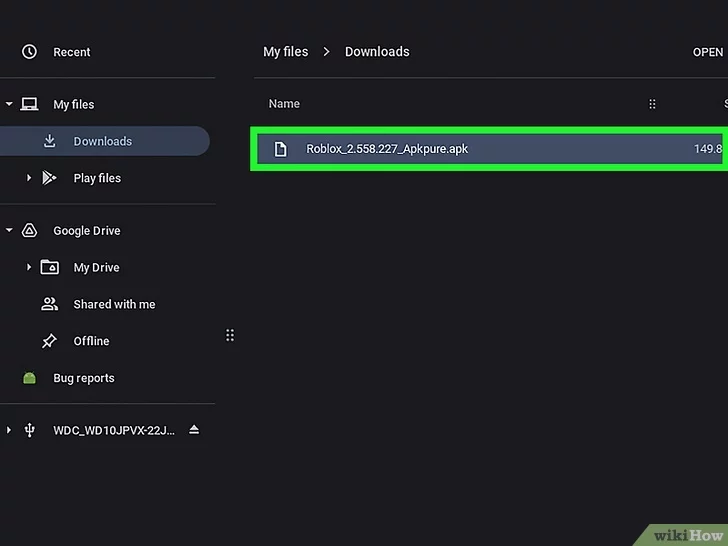The height and width of the screenshot is (546, 728).
Task: Click the Recent clock icon
Action: point(29,52)
